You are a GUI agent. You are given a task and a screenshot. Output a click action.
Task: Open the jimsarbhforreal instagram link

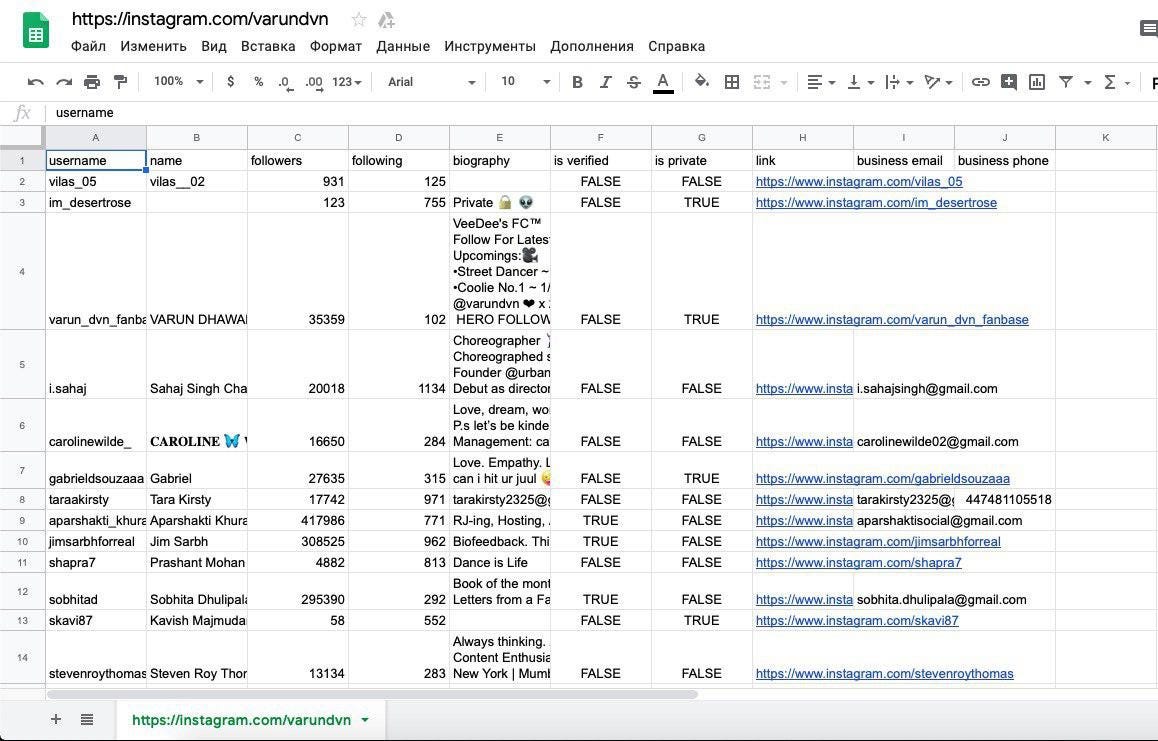tap(878, 542)
